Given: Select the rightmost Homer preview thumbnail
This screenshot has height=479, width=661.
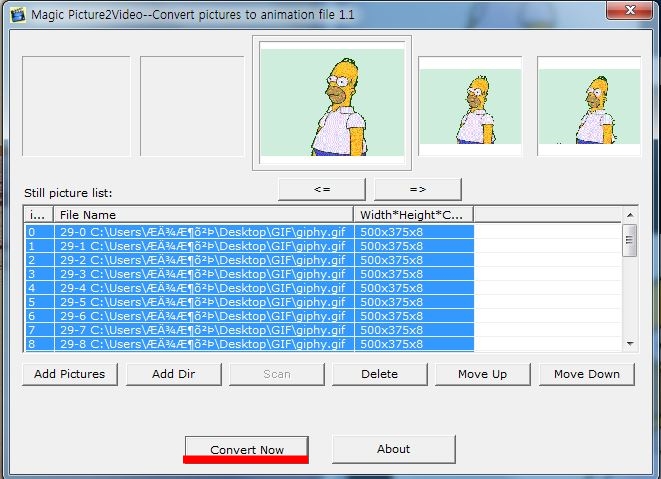Looking at the screenshot, I should point(588,105).
